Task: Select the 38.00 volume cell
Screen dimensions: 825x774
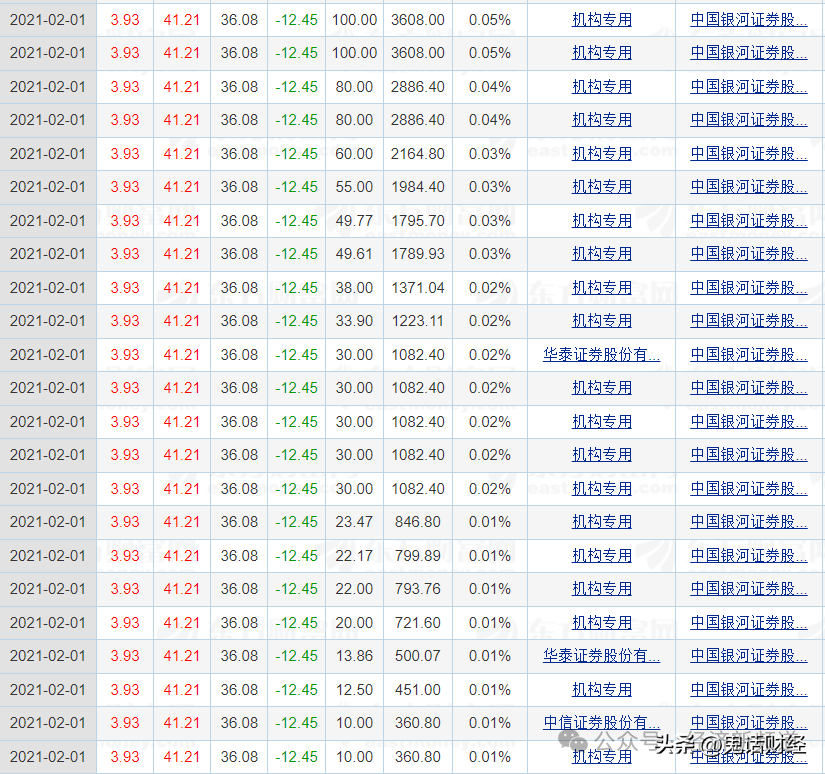Action: [x=354, y=288]
